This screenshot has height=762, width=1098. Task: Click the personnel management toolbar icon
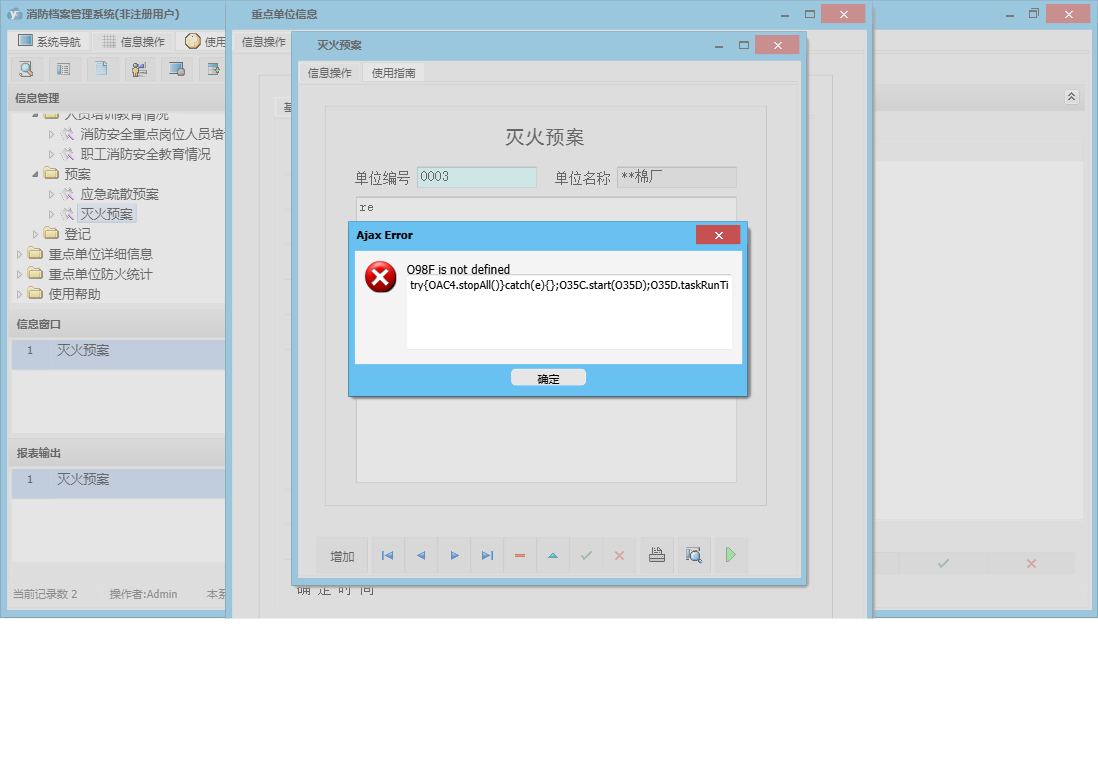click(139, 68)
